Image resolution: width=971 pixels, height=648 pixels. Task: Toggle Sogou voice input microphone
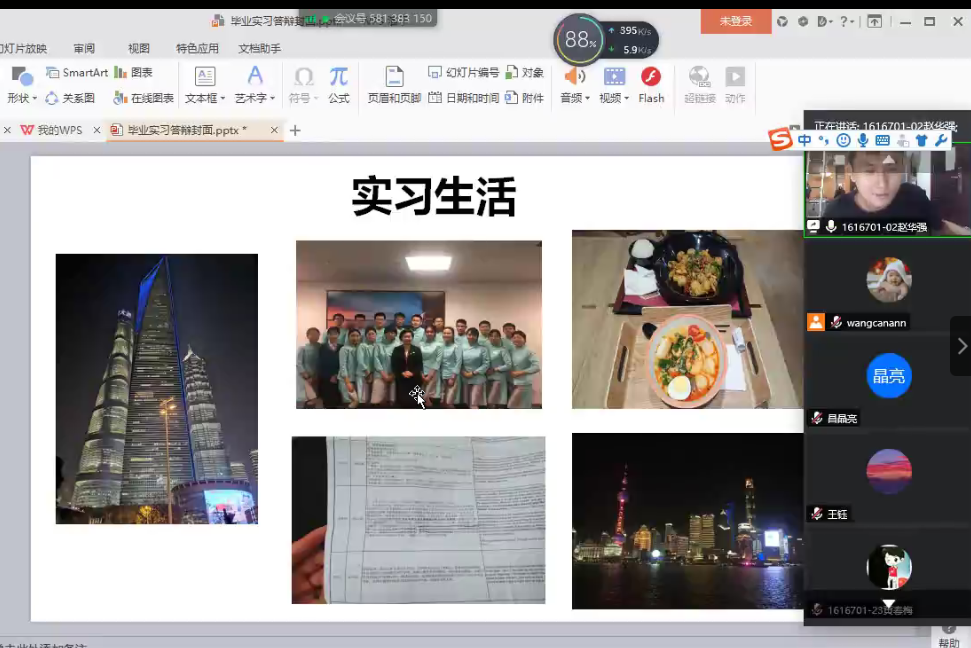tap(863, 141)
